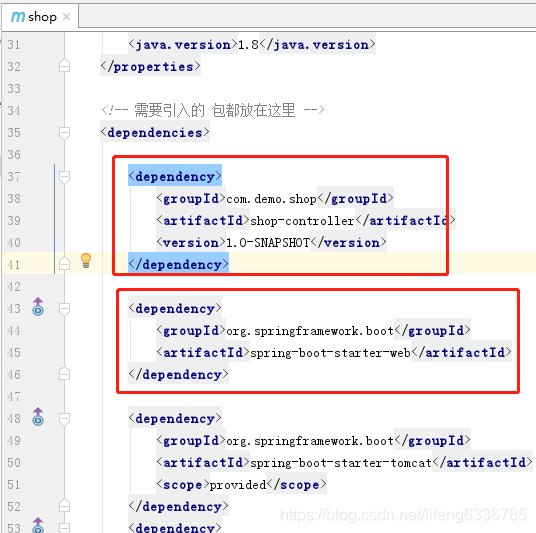Click the light bulb intention icon on line 41
This screenshot has height=533, width=536.
86,261
